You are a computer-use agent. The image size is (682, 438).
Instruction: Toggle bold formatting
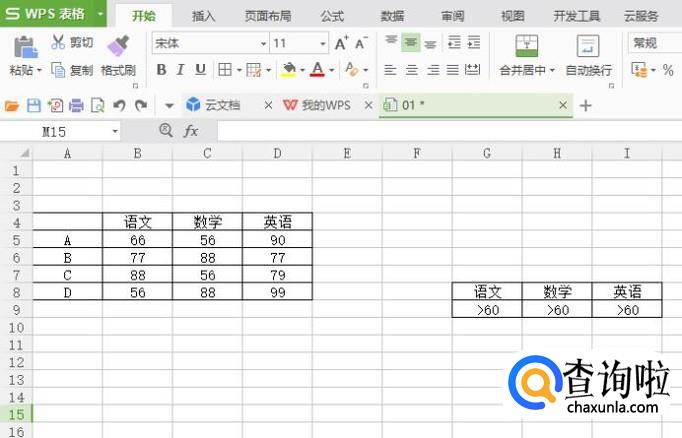[x=161, y=70]
